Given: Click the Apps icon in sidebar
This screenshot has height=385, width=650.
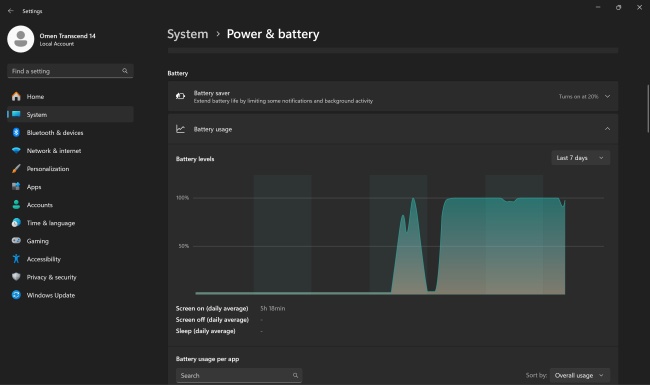Looking at the screenshot, I should click(16, 186).
